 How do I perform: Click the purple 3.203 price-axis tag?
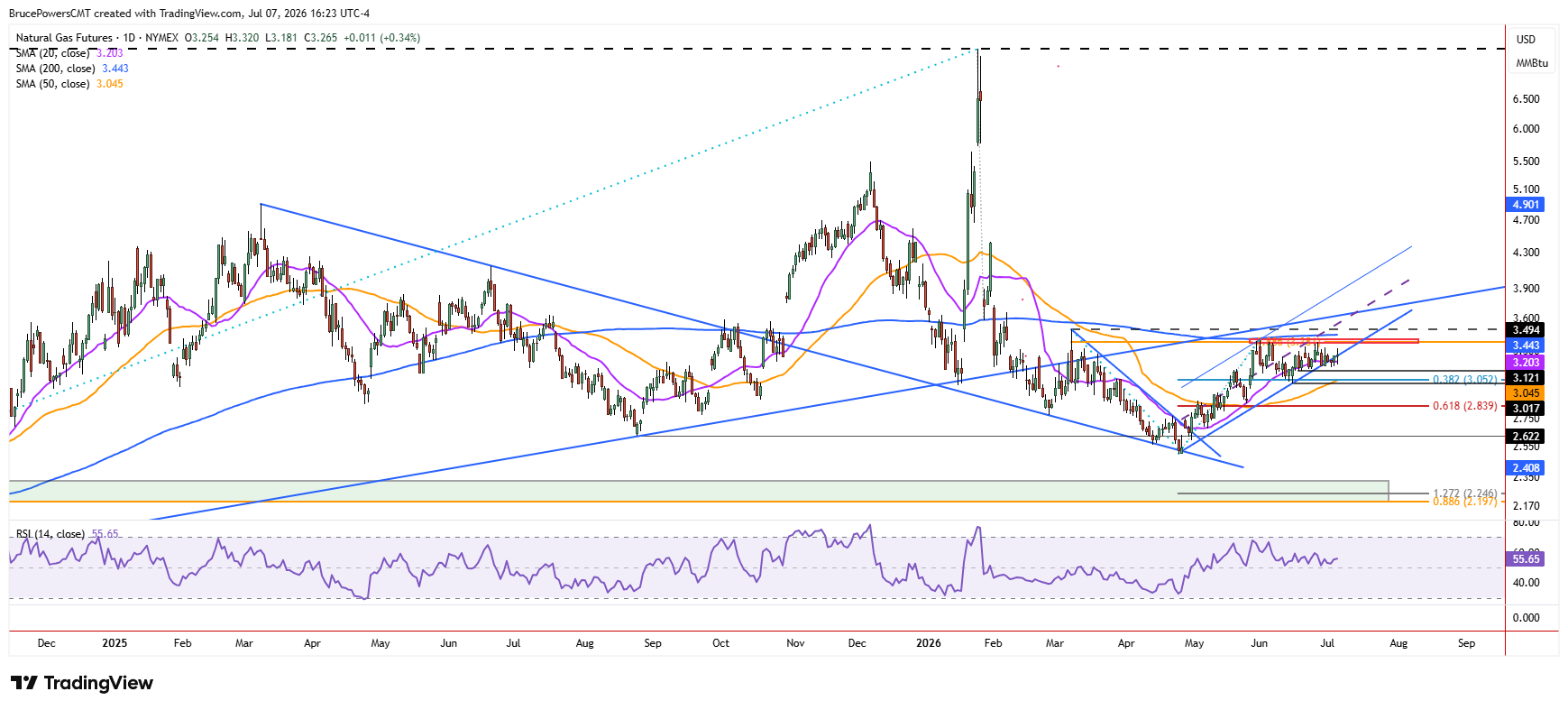point(1526,362)
